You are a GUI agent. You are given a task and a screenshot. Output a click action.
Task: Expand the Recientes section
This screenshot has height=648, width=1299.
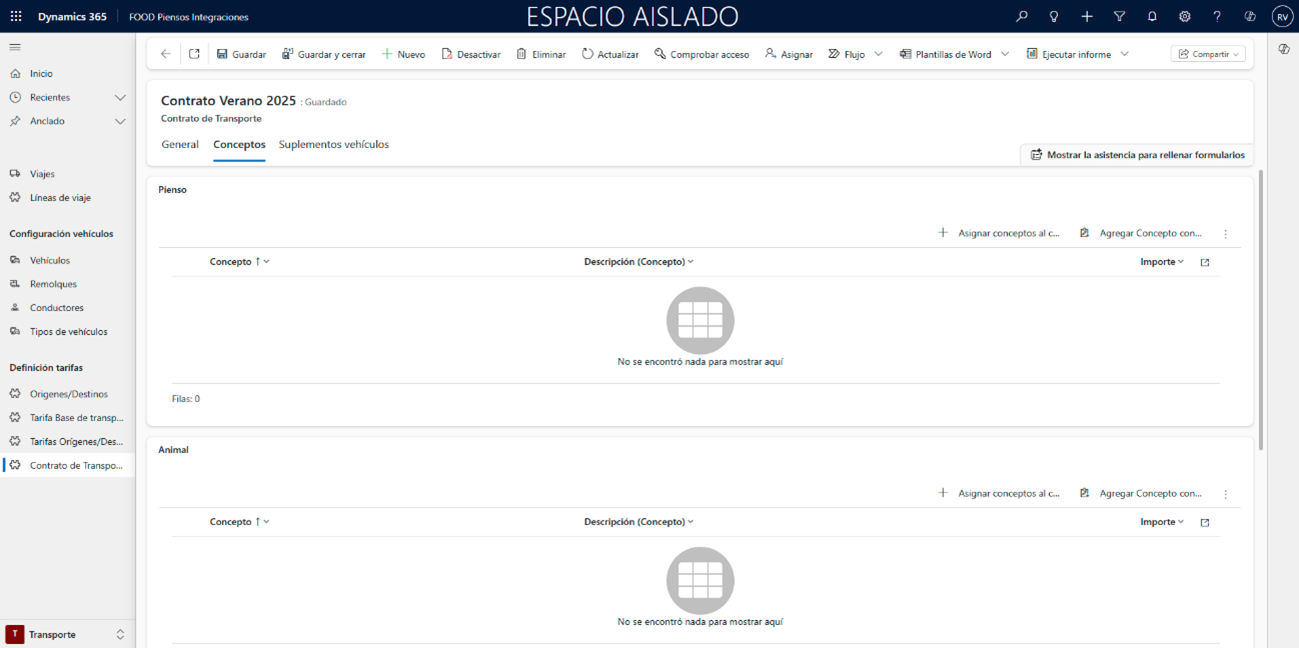[120, 97]
